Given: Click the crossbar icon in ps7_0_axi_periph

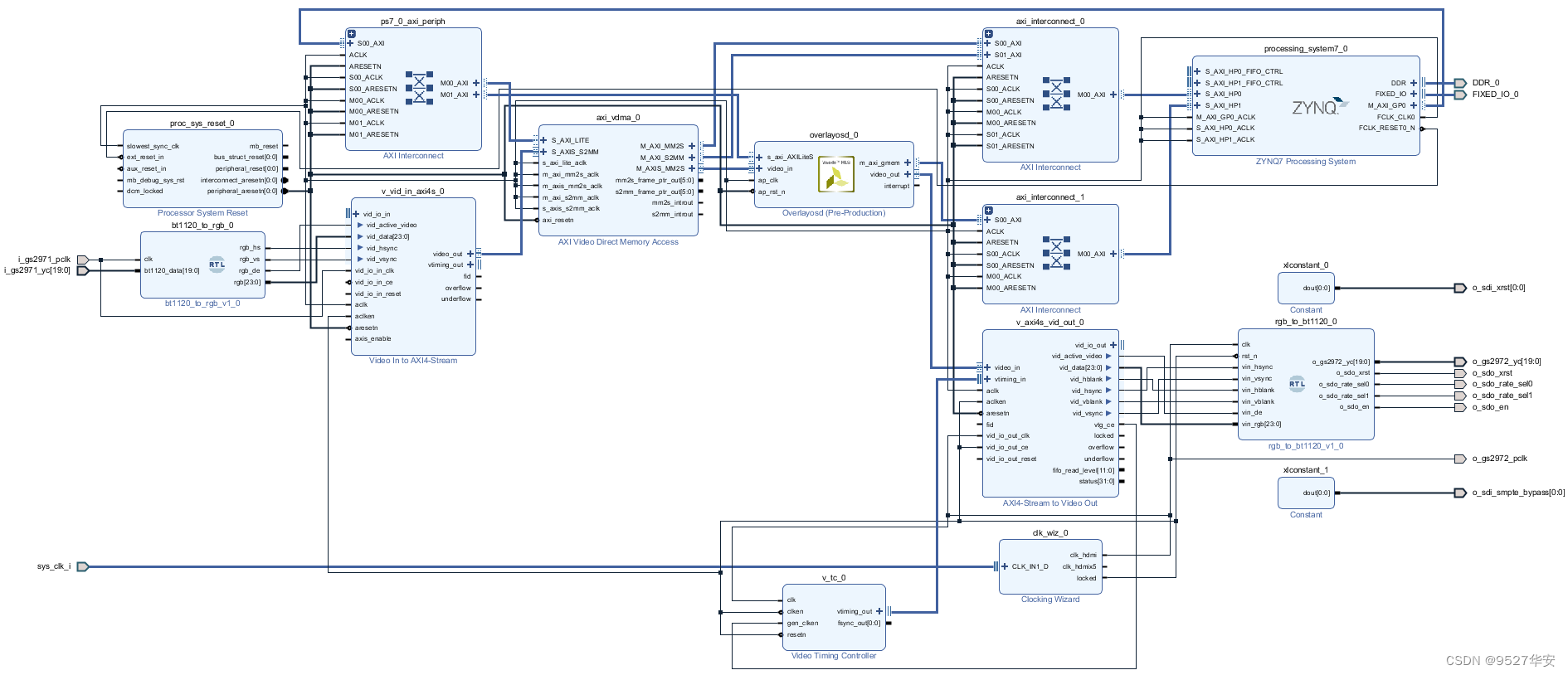Looking at the screenshot, I should click(419, 88).
